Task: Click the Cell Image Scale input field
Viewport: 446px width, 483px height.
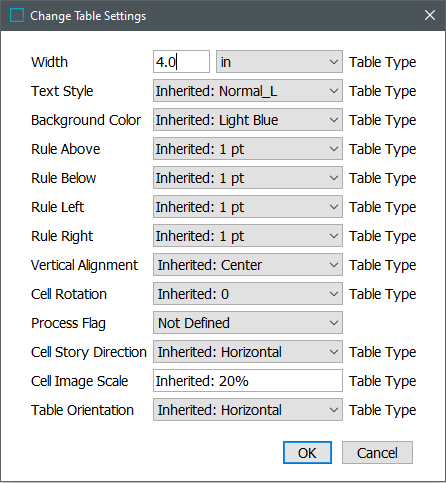Action: click(248, 381)
